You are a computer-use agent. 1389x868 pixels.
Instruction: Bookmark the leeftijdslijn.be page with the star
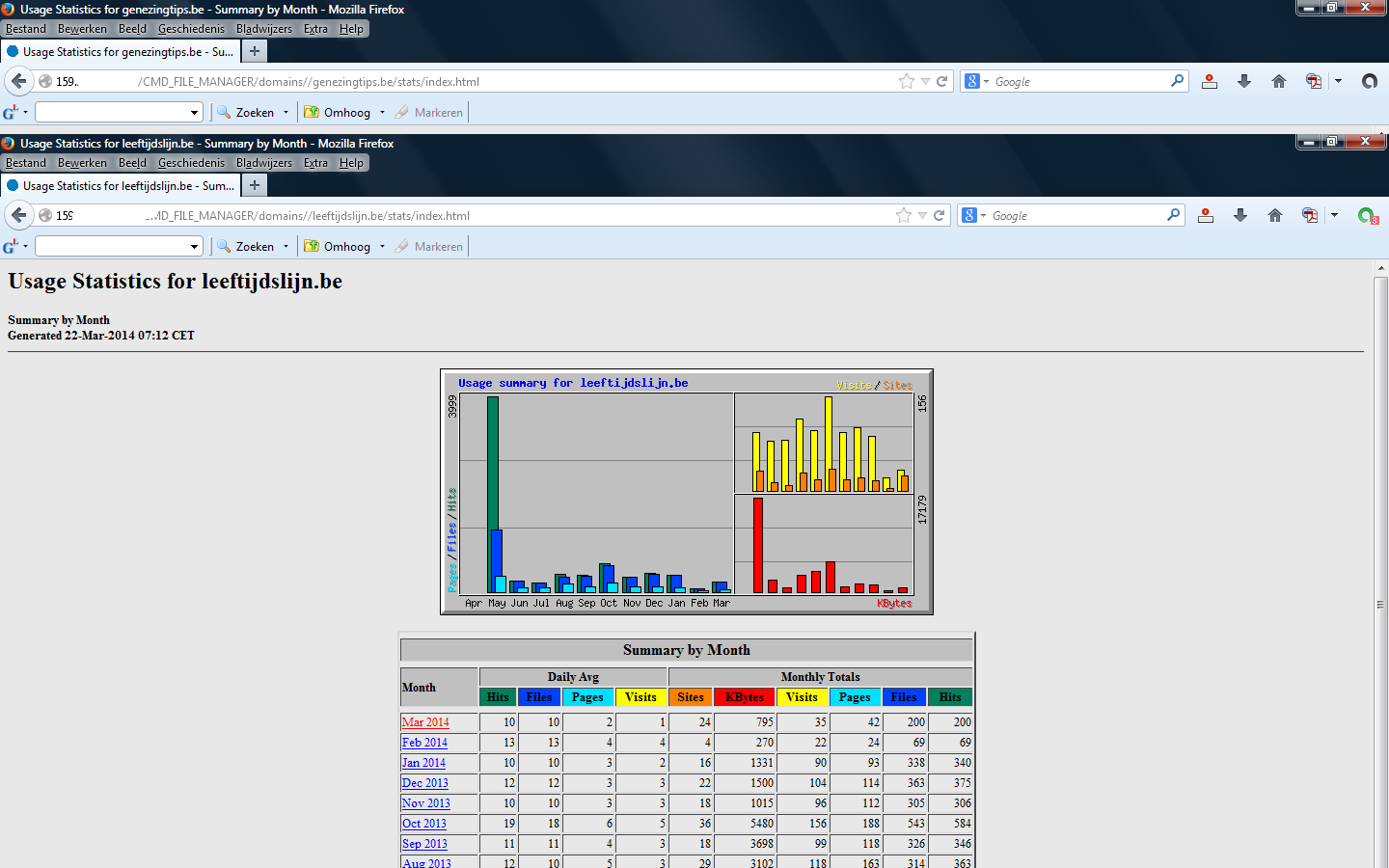[904, 215]
